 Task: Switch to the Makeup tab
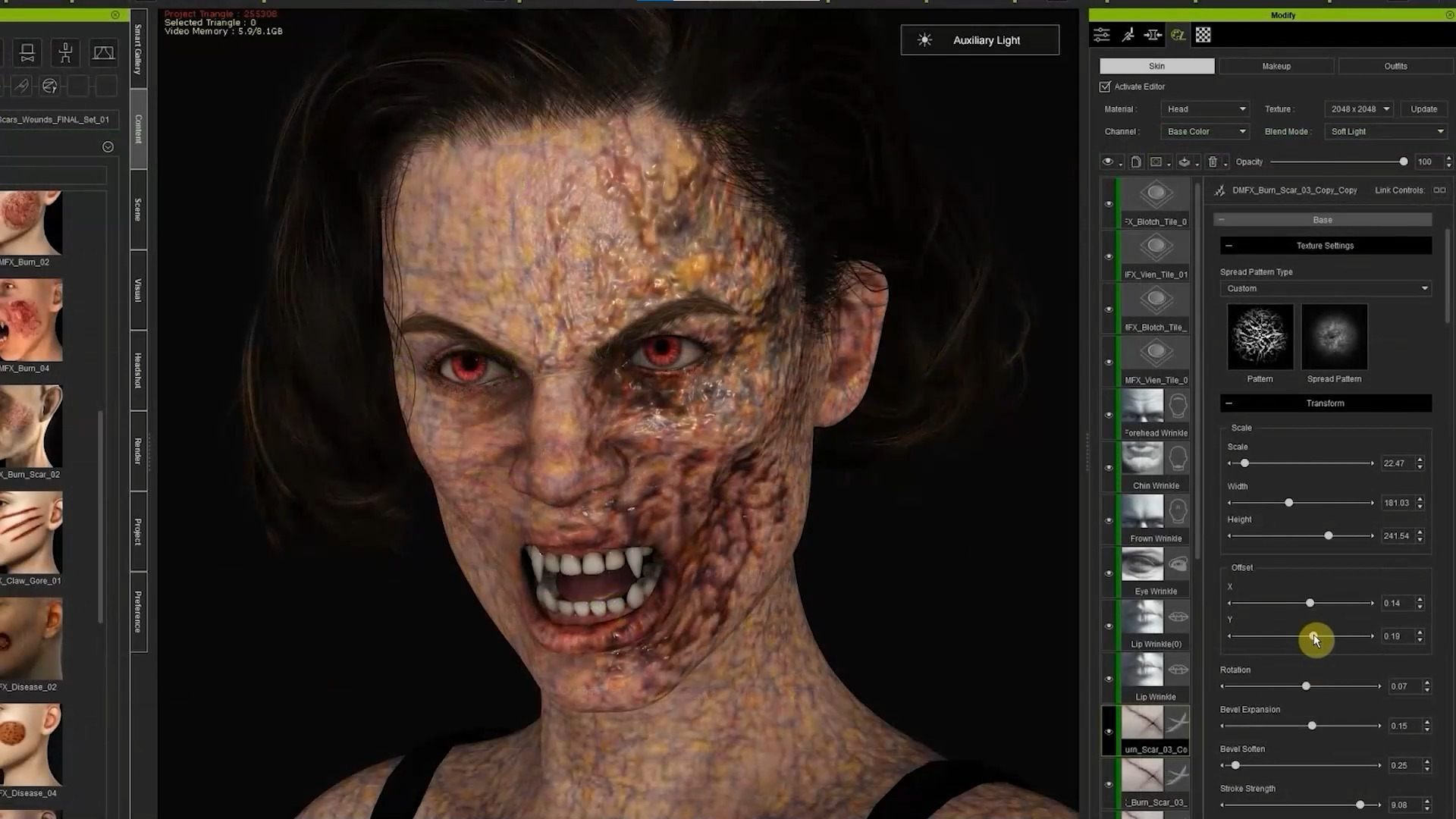pyautogui.click(x=1276, y=66)
